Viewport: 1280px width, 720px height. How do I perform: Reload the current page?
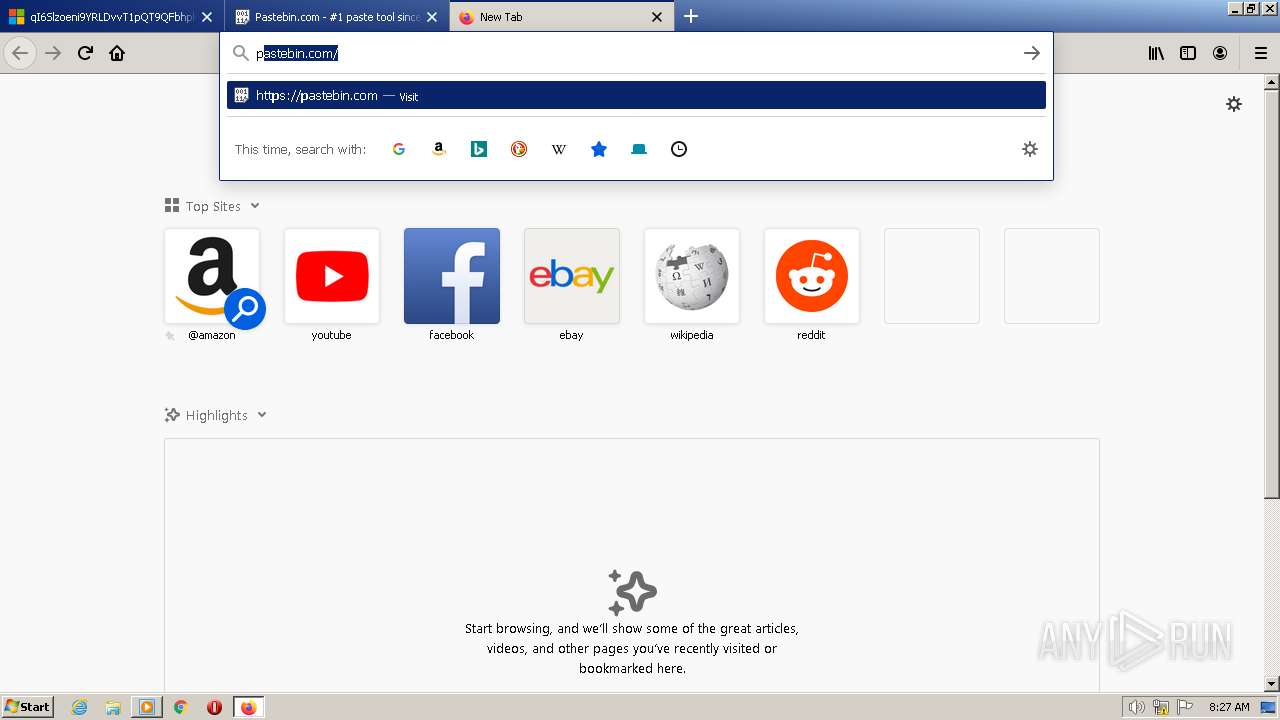85,53
